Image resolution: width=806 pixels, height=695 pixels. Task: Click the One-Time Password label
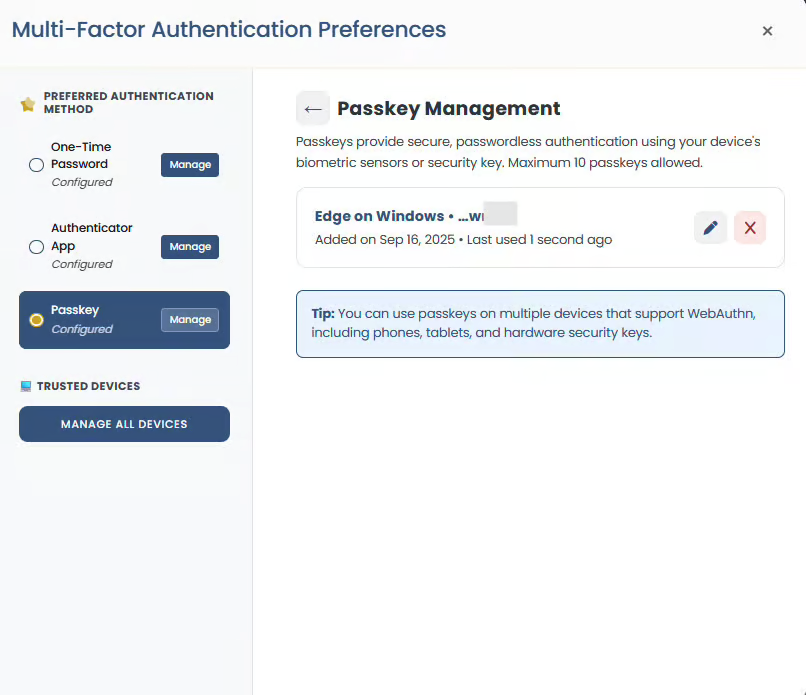[81, 155]
